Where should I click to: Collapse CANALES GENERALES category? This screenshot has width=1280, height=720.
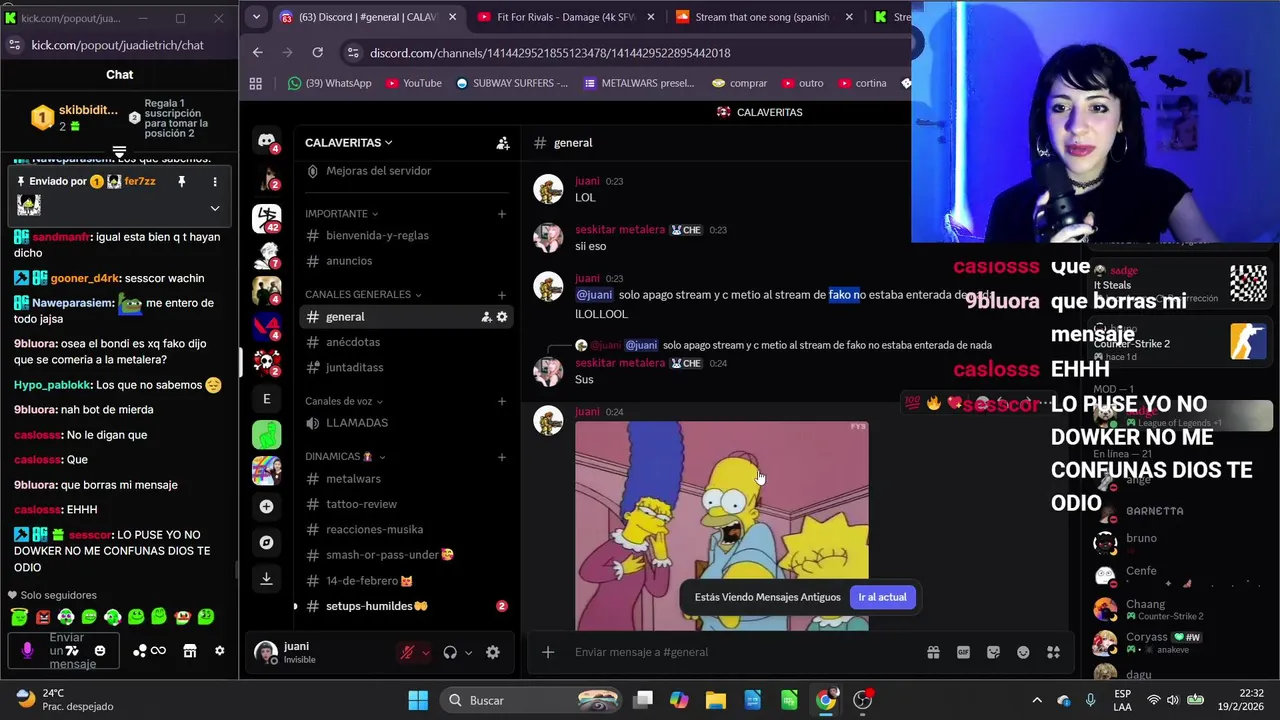click(x=363, y=295)
